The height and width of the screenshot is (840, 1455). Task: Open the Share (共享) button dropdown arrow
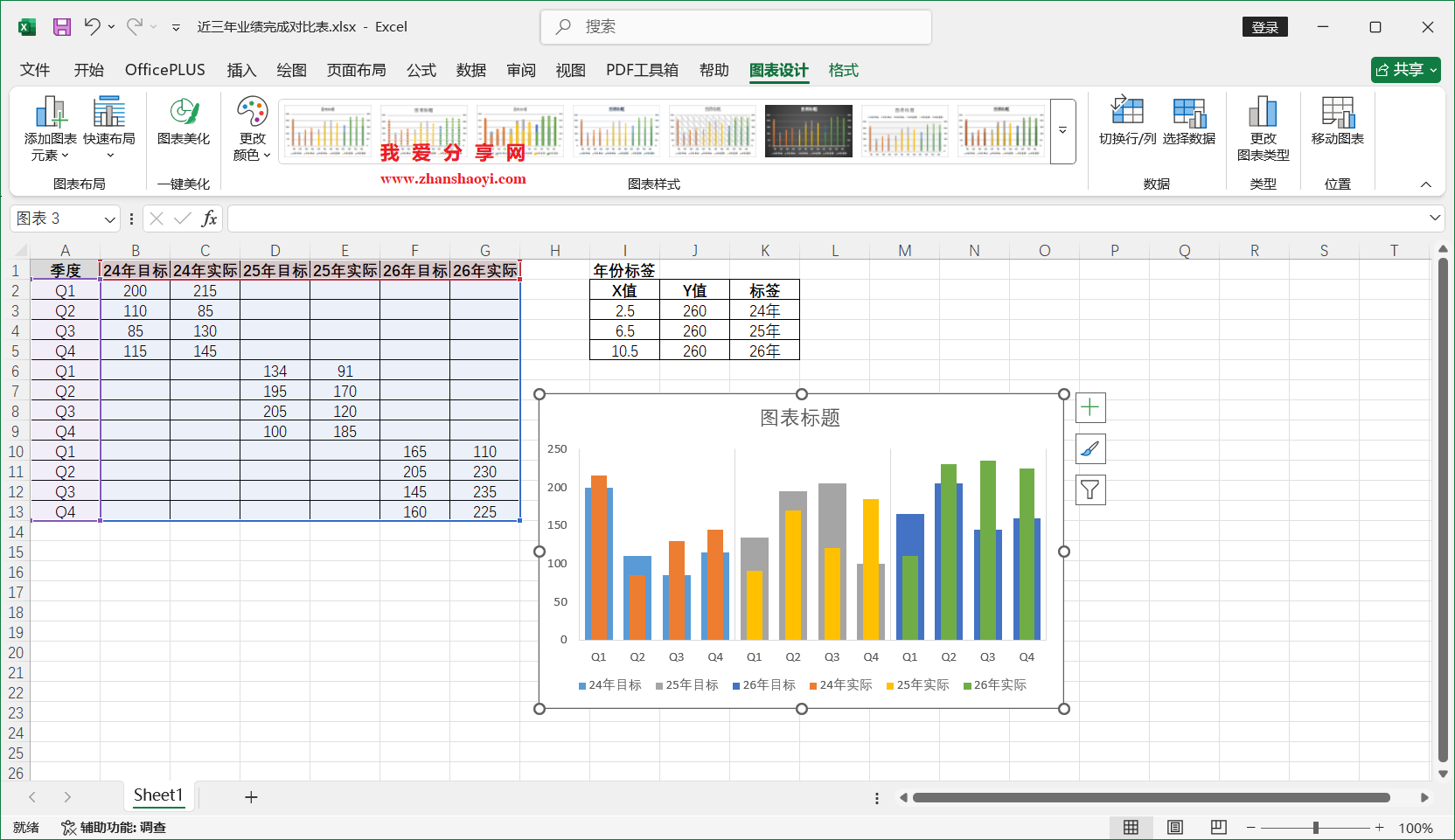click(1433, 70)
